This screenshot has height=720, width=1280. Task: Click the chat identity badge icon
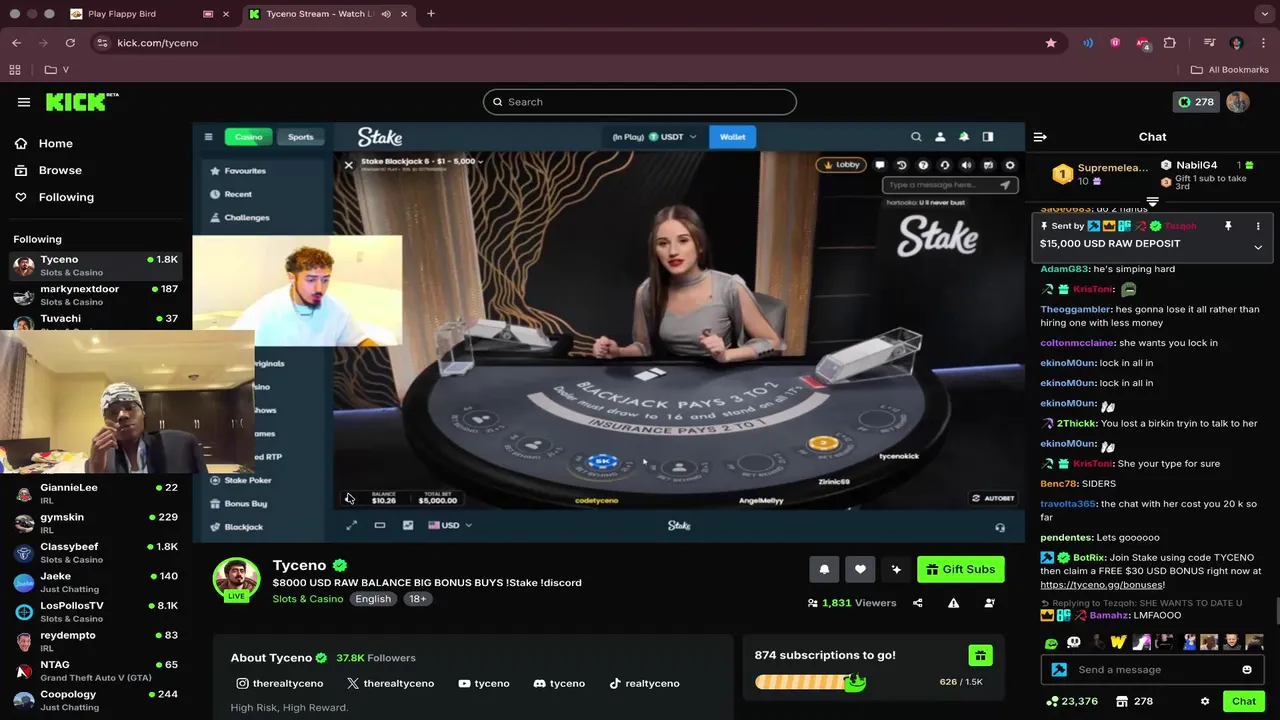[x=1059, y=670]
